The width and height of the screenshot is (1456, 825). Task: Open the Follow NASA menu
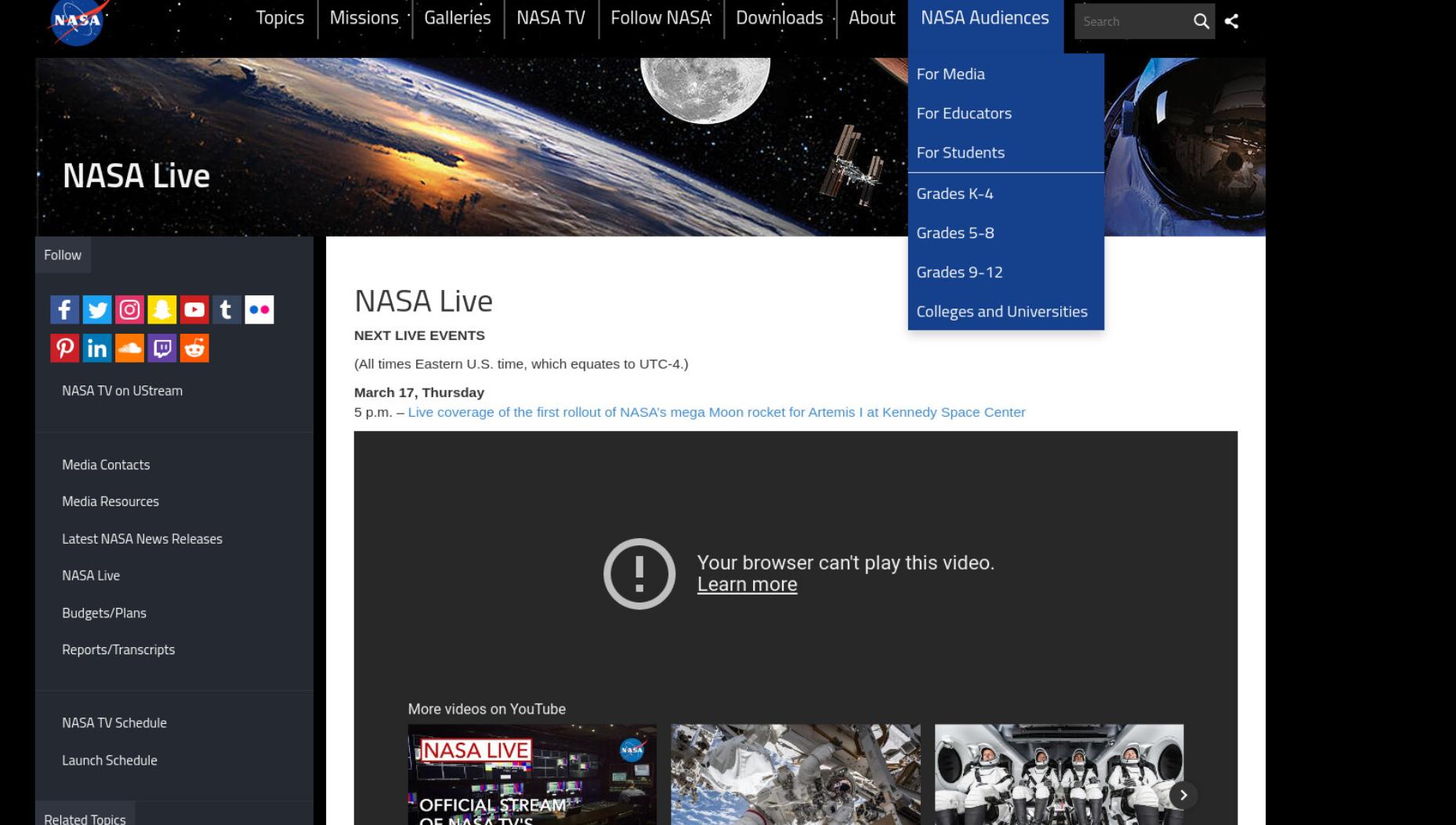click(661, 18)
